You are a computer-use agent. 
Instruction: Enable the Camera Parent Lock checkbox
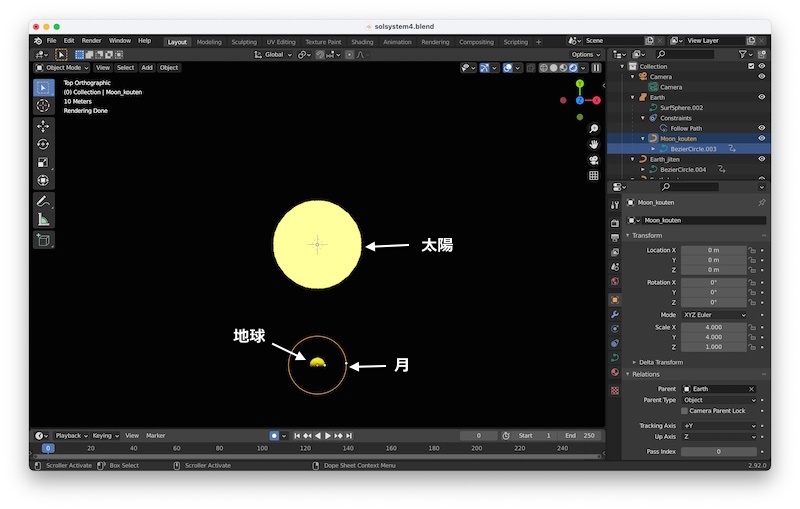pyautogui.click(x=685, y=411)
